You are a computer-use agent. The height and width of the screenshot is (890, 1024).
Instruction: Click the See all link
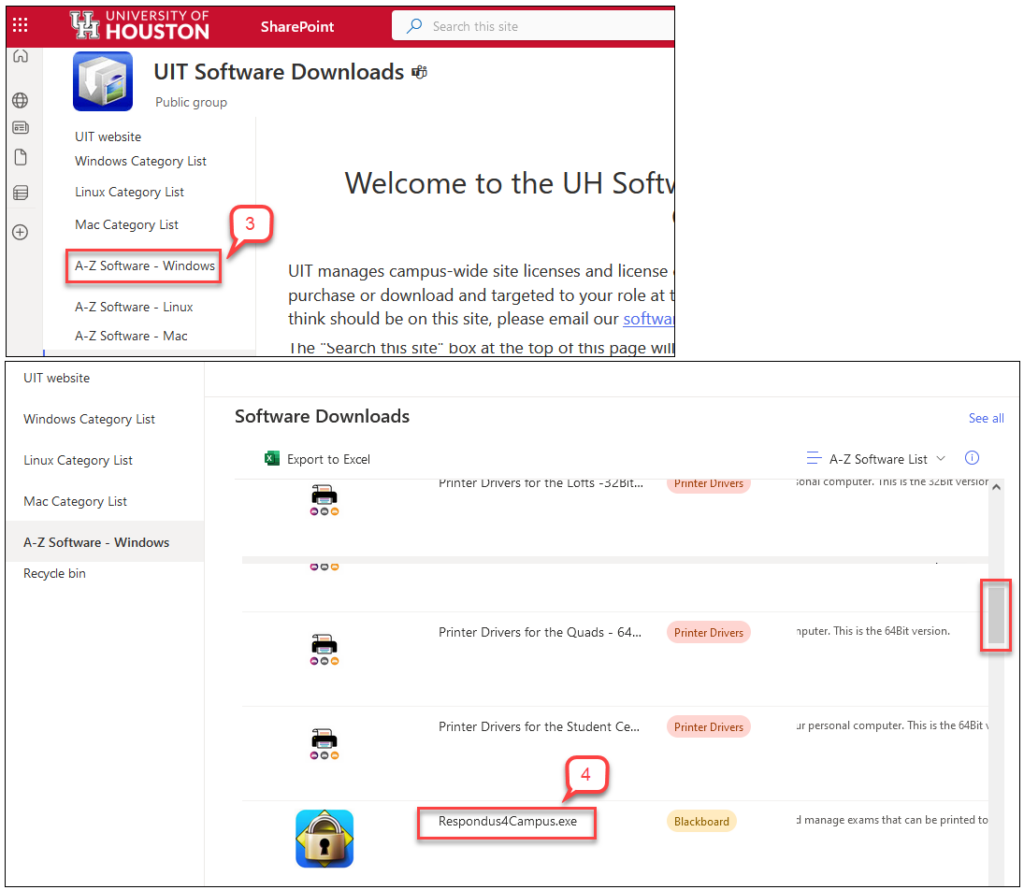(x=986, y=418)
